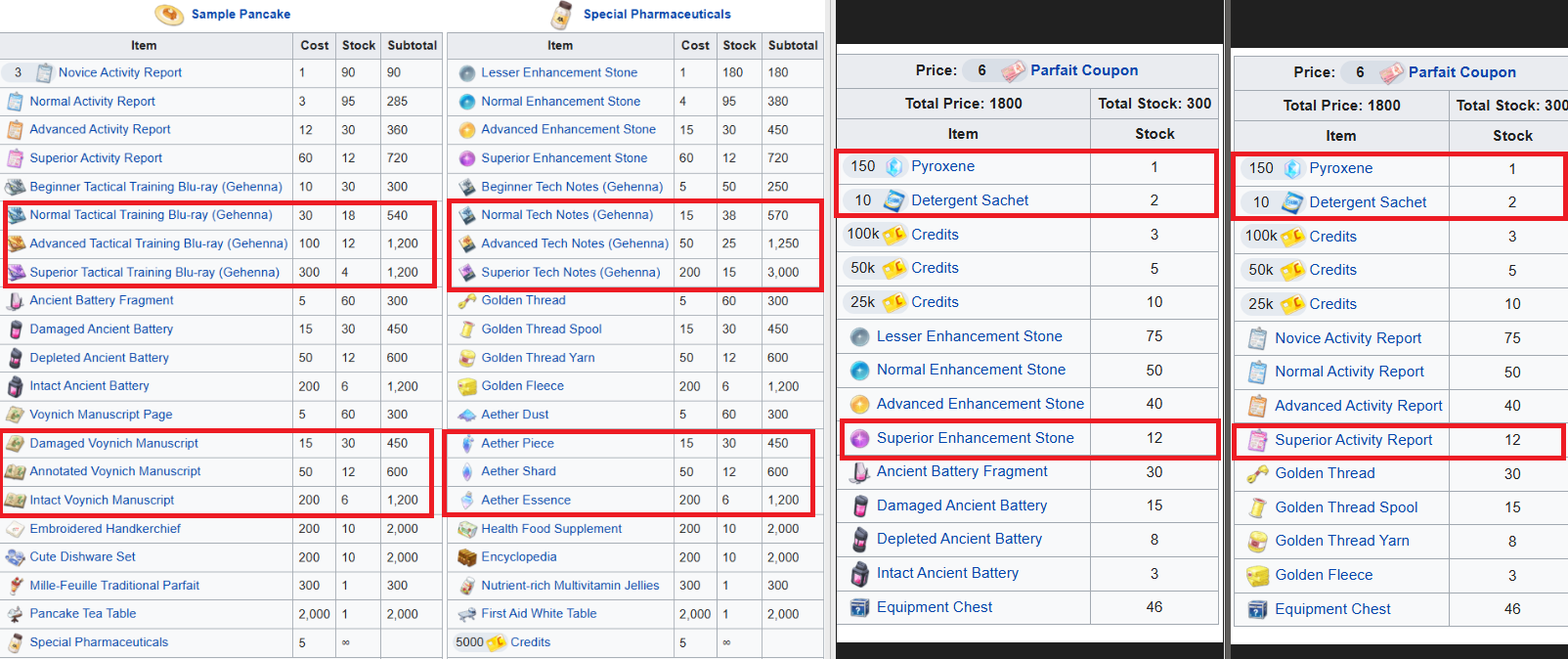
Task: Click the Superior Tactical Training Blu-ray icon
Action: point(16,273)
